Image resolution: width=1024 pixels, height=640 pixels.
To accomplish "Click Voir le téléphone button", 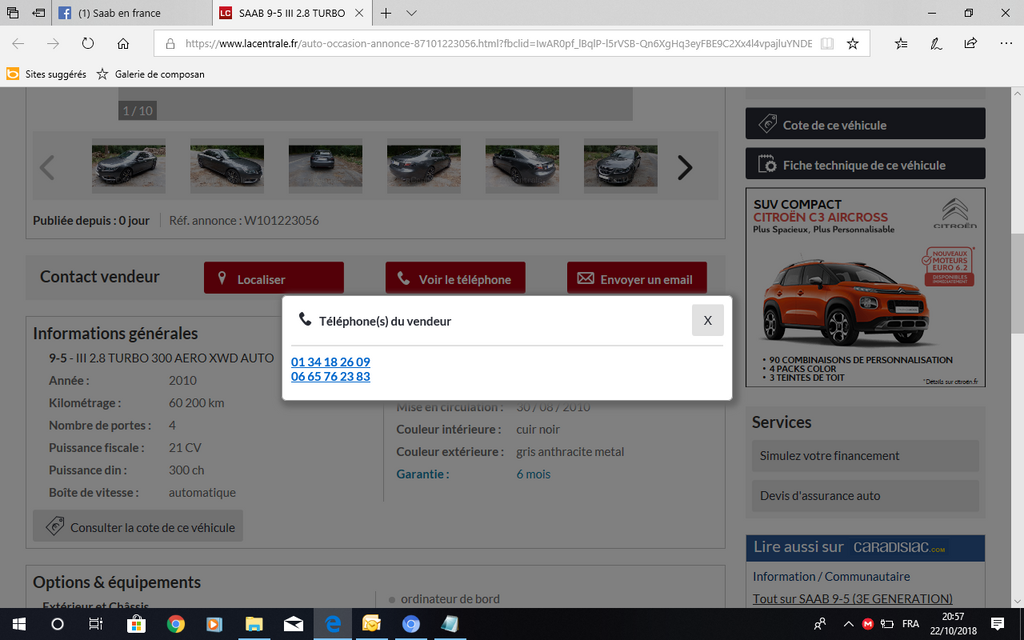I will (455, 278).
